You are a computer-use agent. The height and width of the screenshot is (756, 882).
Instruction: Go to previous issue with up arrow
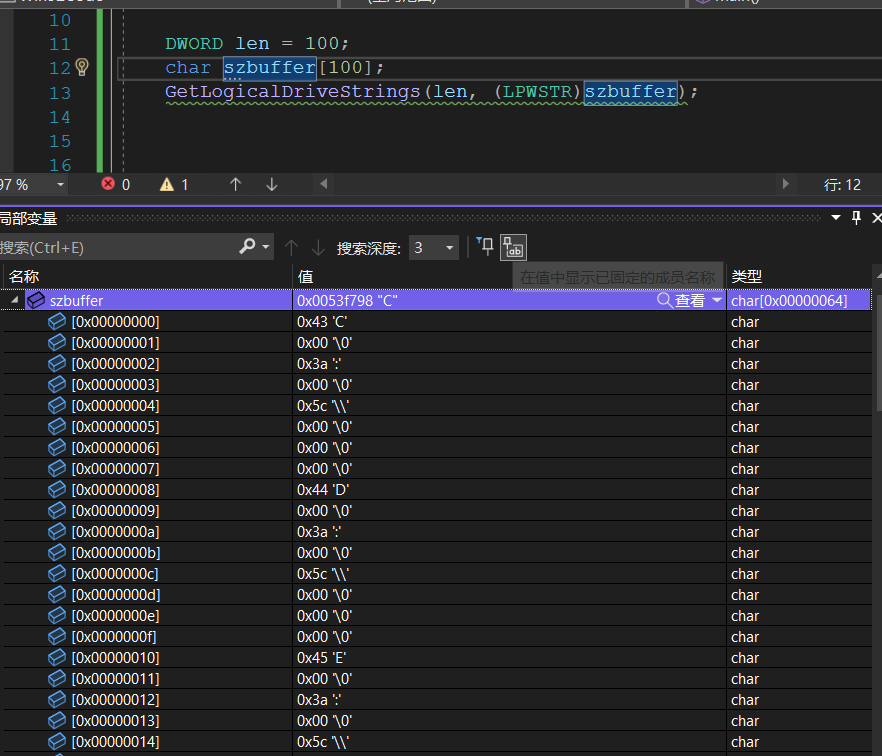[x=236, y=184]
